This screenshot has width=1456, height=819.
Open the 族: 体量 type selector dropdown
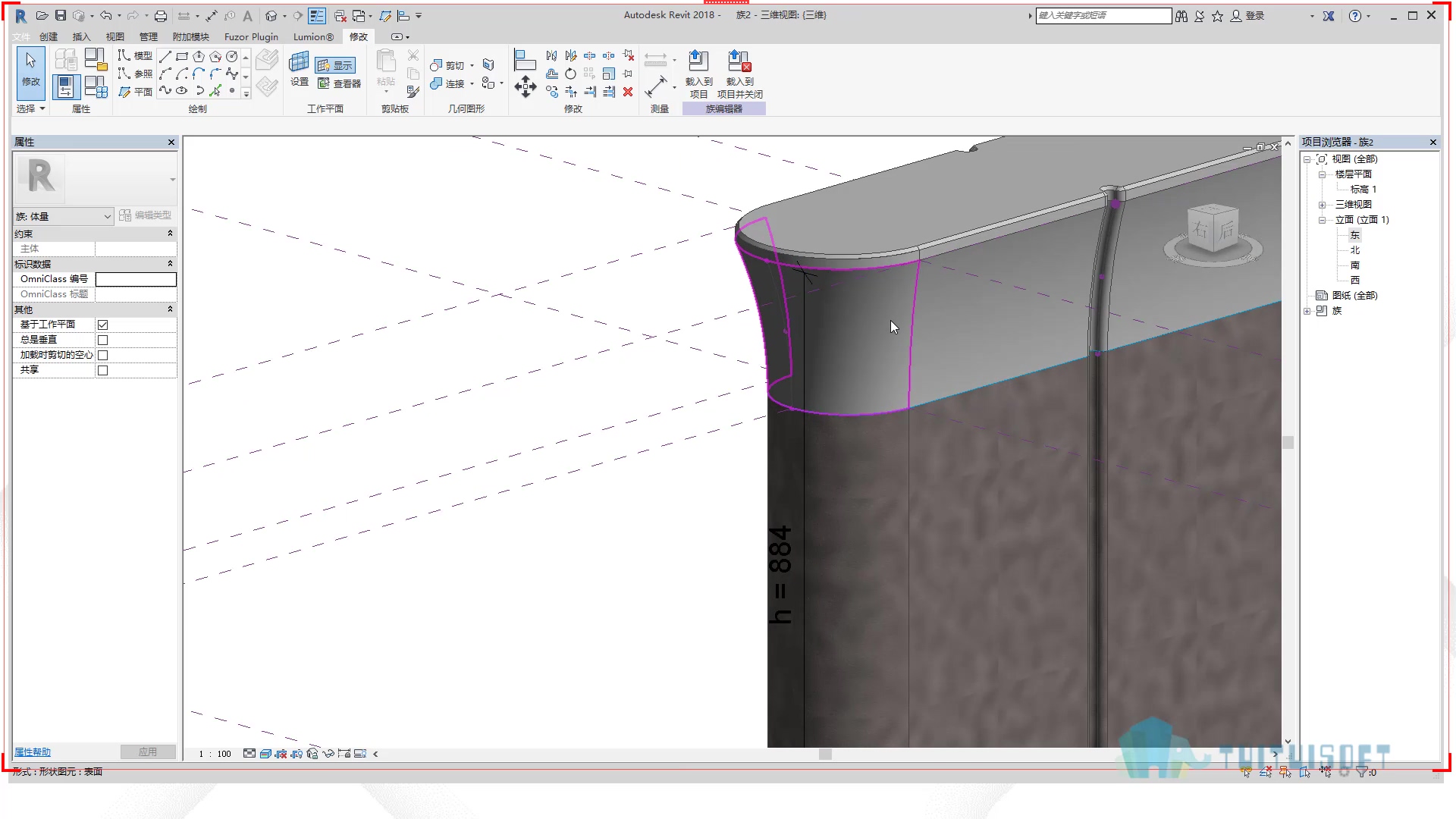click(x=64, y=216)
